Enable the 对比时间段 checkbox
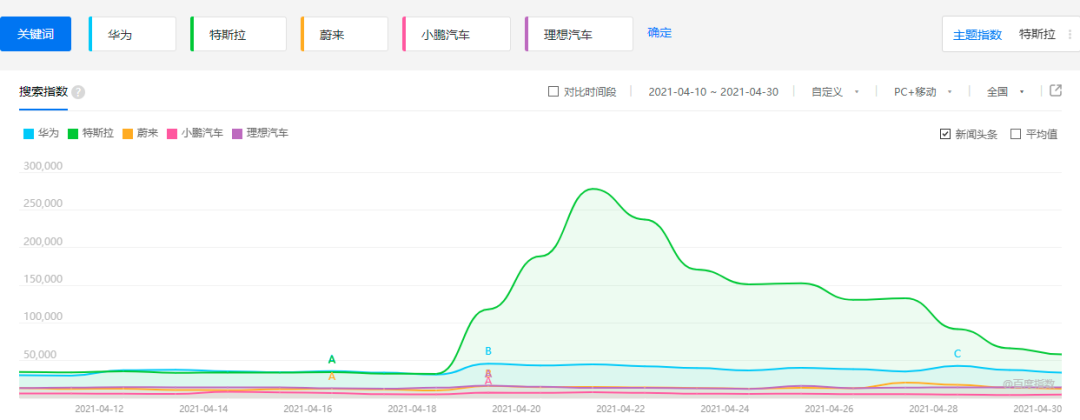 [553, 92]
